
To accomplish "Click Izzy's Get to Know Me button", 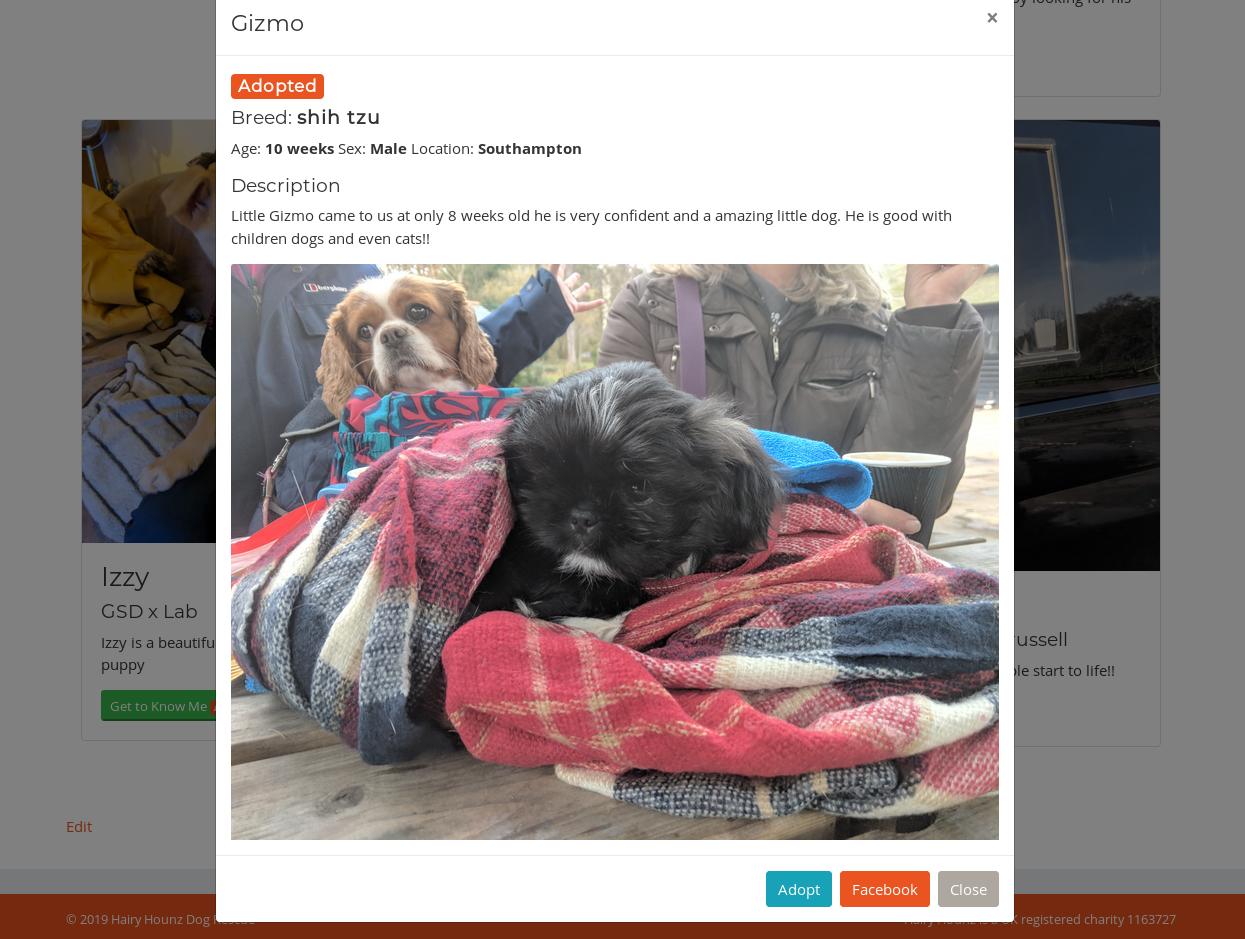I will tap(158, 706).
